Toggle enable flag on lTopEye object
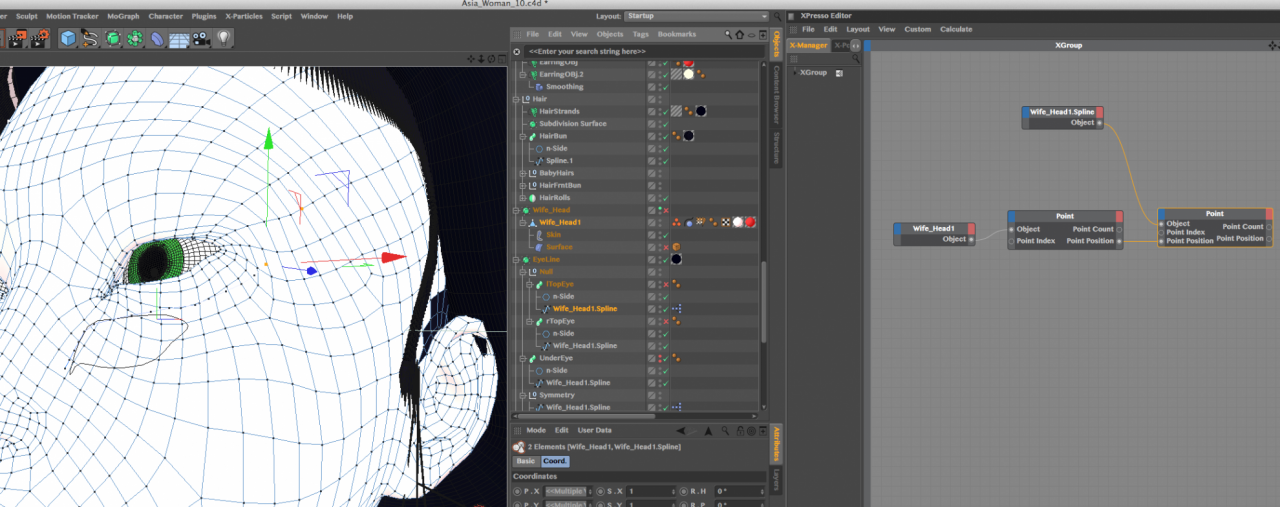Image resolution: width=1280 pixels, height=507 pixels. click(x=666, y=284)
